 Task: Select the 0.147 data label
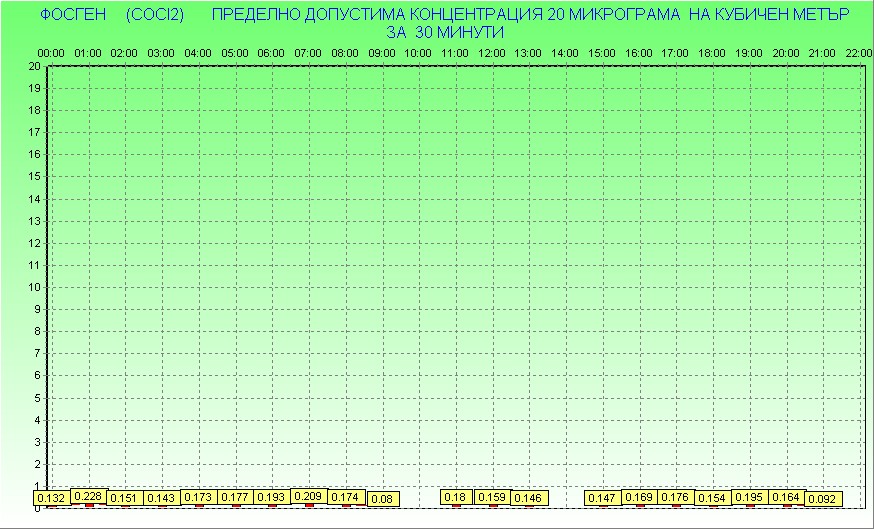coord(603,498)
